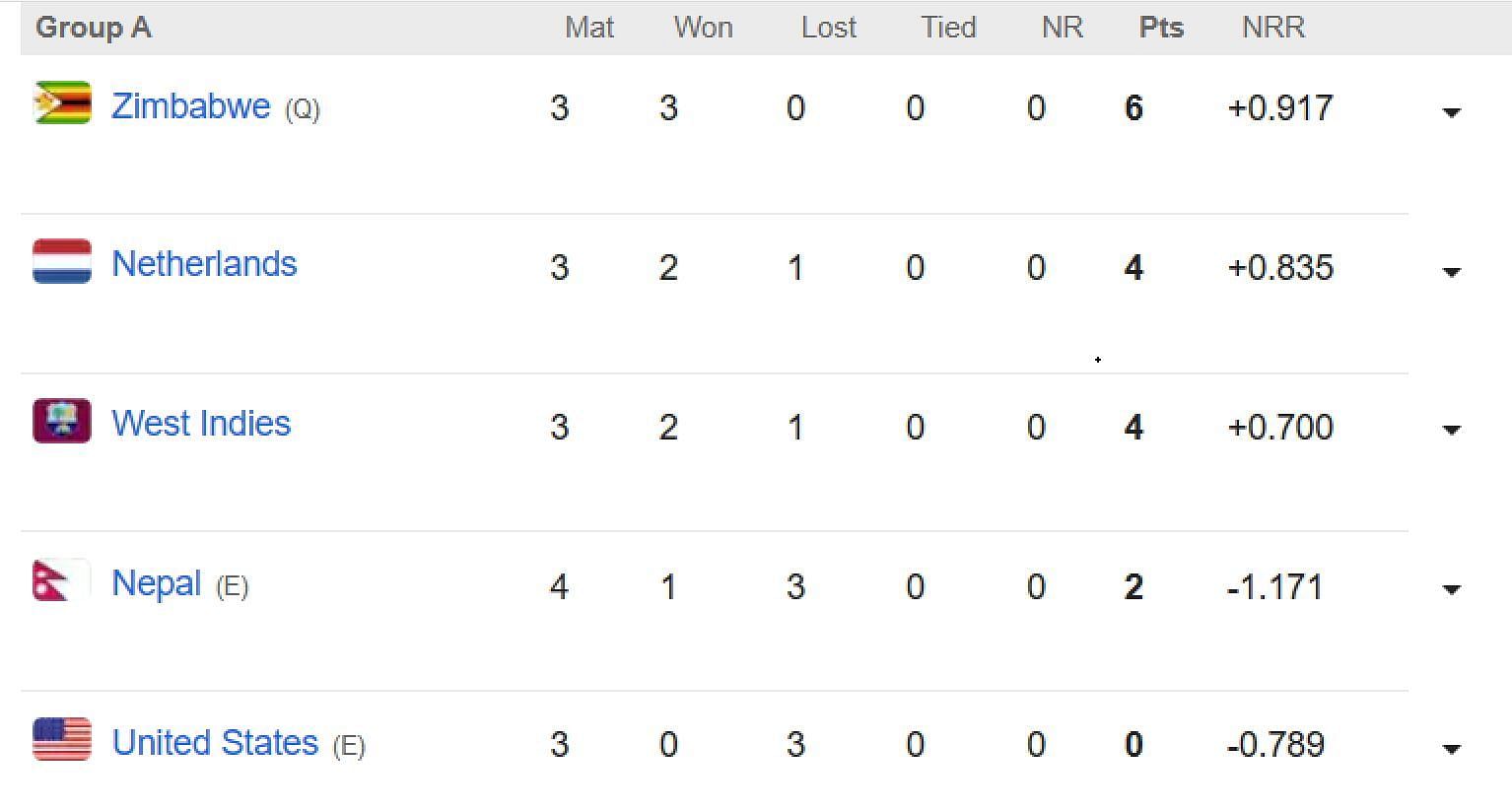Click the Won column header
The image size is (1512, 811).
coord(703,28)
